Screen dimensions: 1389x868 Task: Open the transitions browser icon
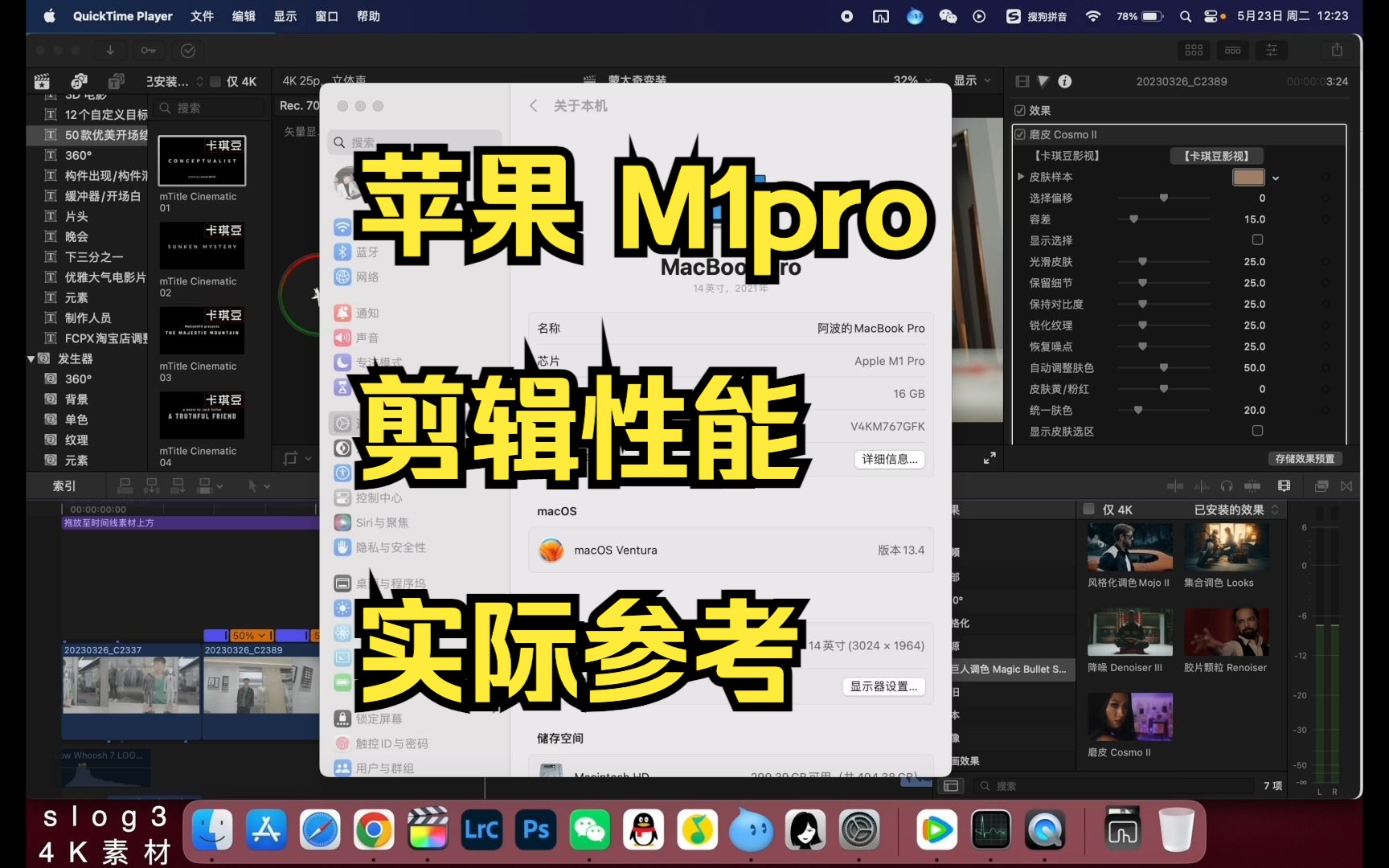click(x=1346, y=485)
